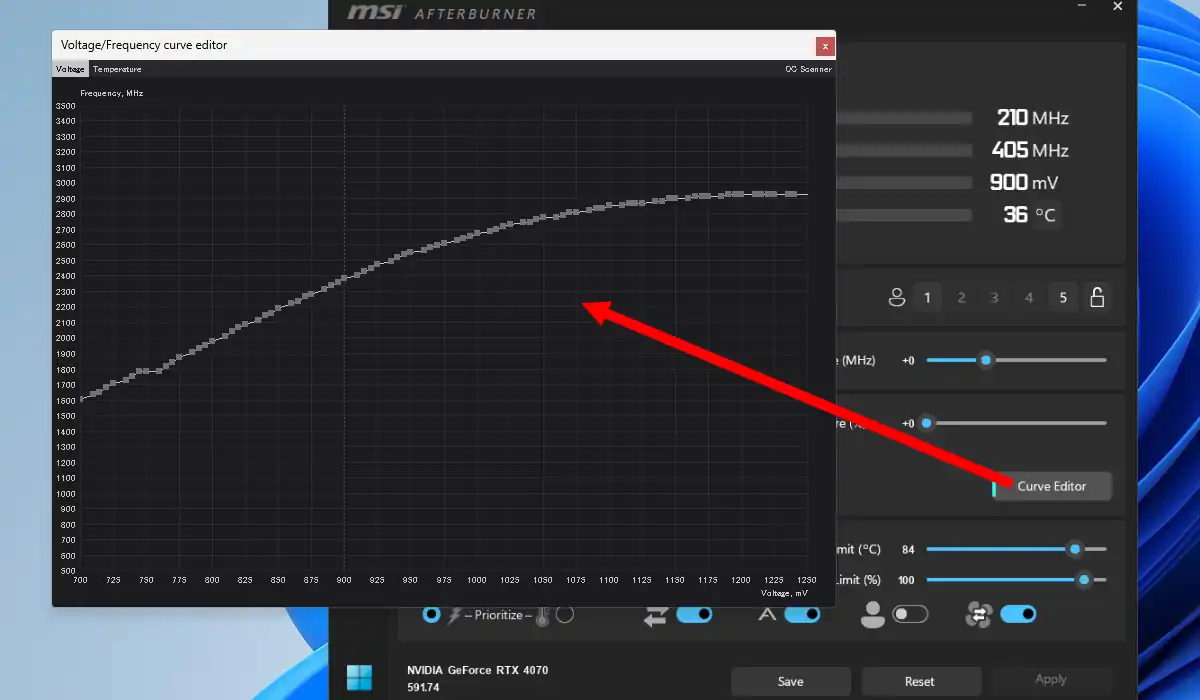Turn off toggle beside swap arrows
The image size is (1200, 700).
694,614
